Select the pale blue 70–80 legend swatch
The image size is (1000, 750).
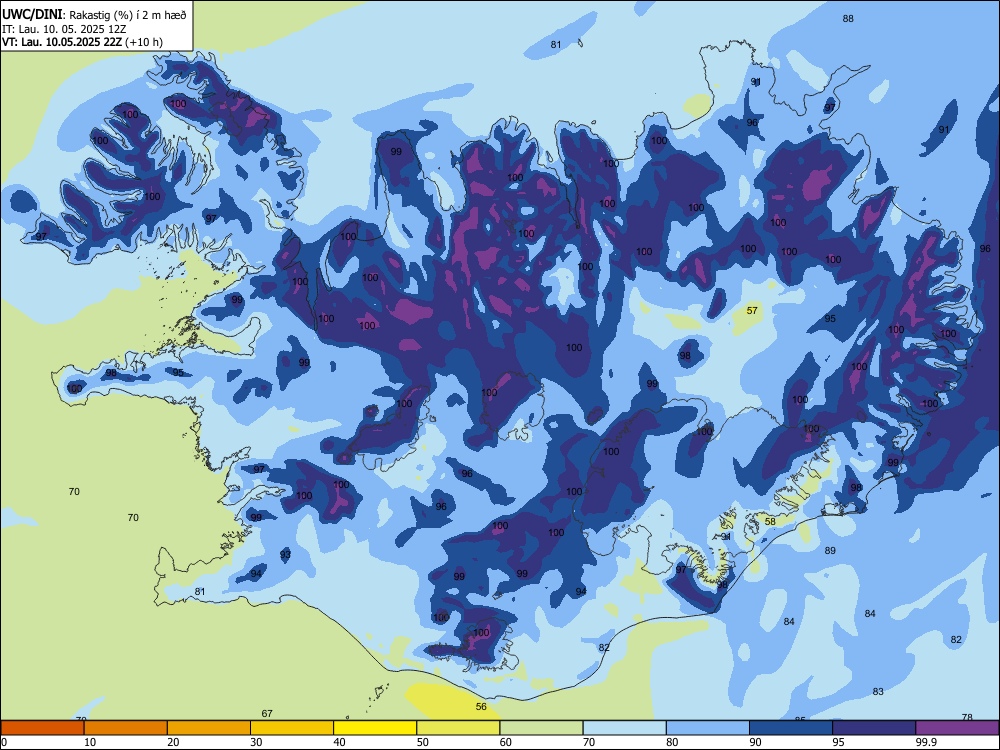[624, 728]
